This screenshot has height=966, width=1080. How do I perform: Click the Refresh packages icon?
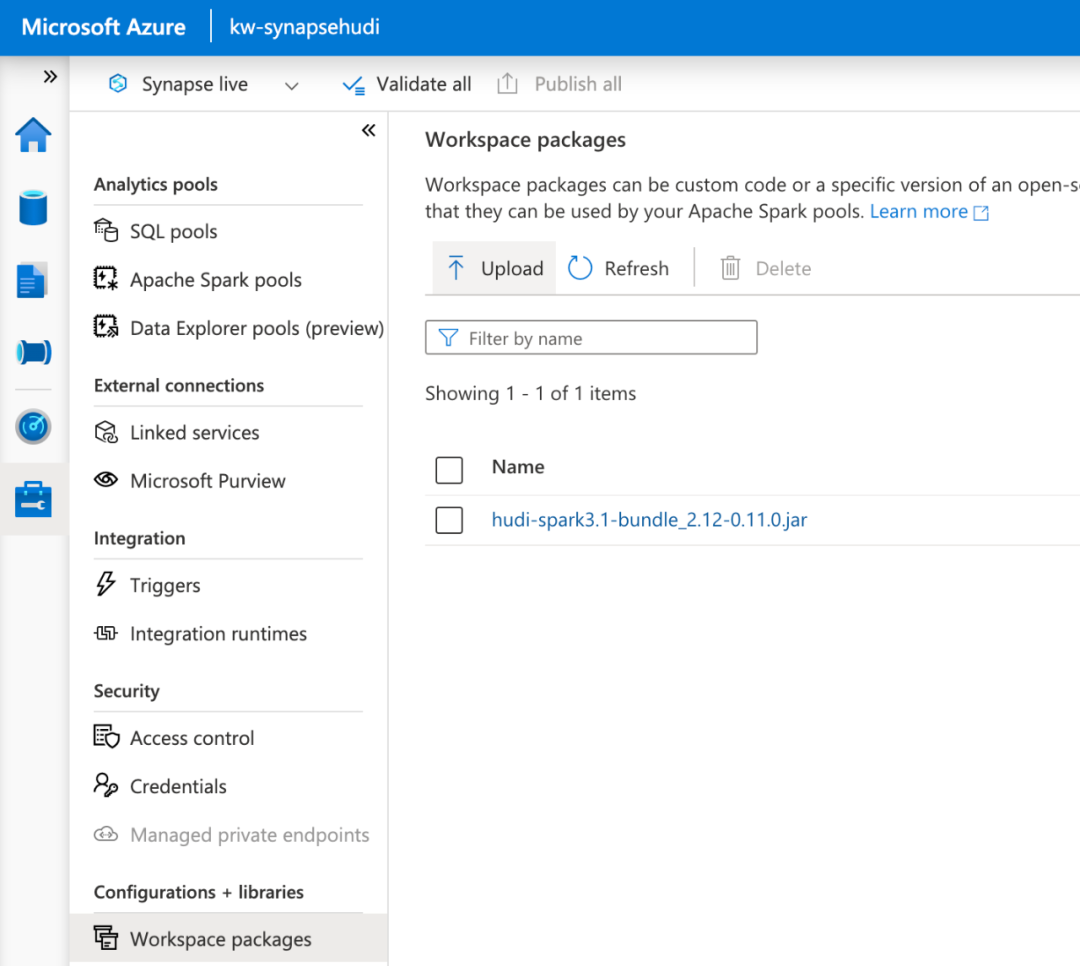pos(581,268)
